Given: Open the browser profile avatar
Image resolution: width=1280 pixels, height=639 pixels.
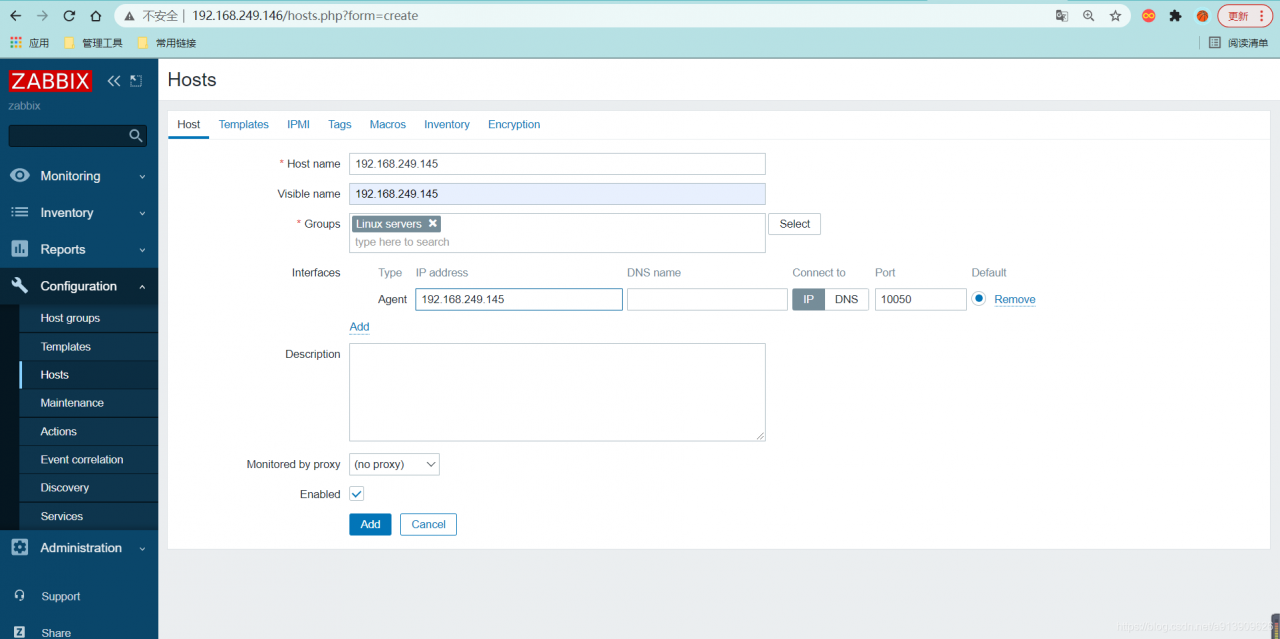Looking at the screenshot, I should [1202, 16].
